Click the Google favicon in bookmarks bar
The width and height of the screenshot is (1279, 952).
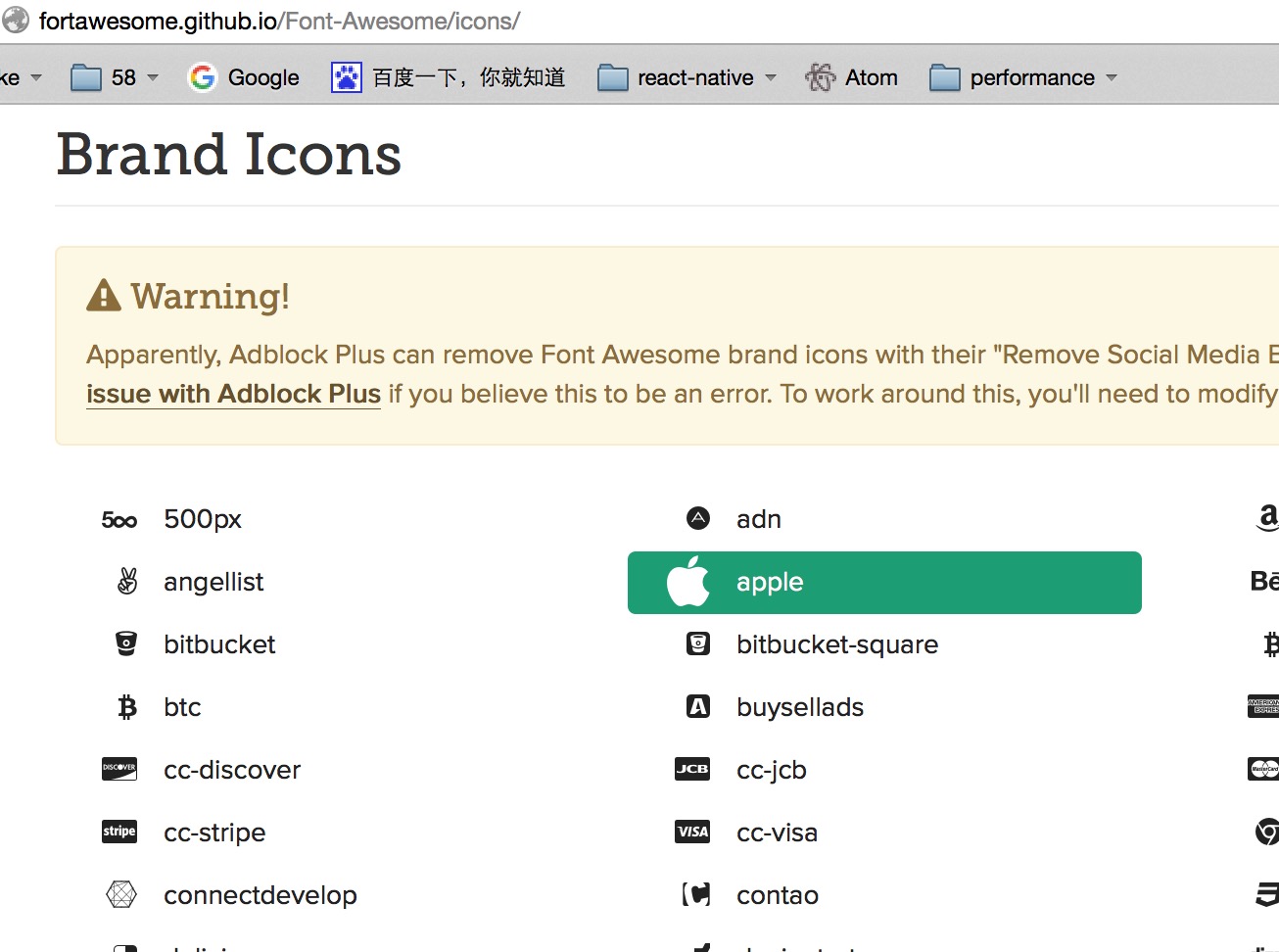coord(202,76)
